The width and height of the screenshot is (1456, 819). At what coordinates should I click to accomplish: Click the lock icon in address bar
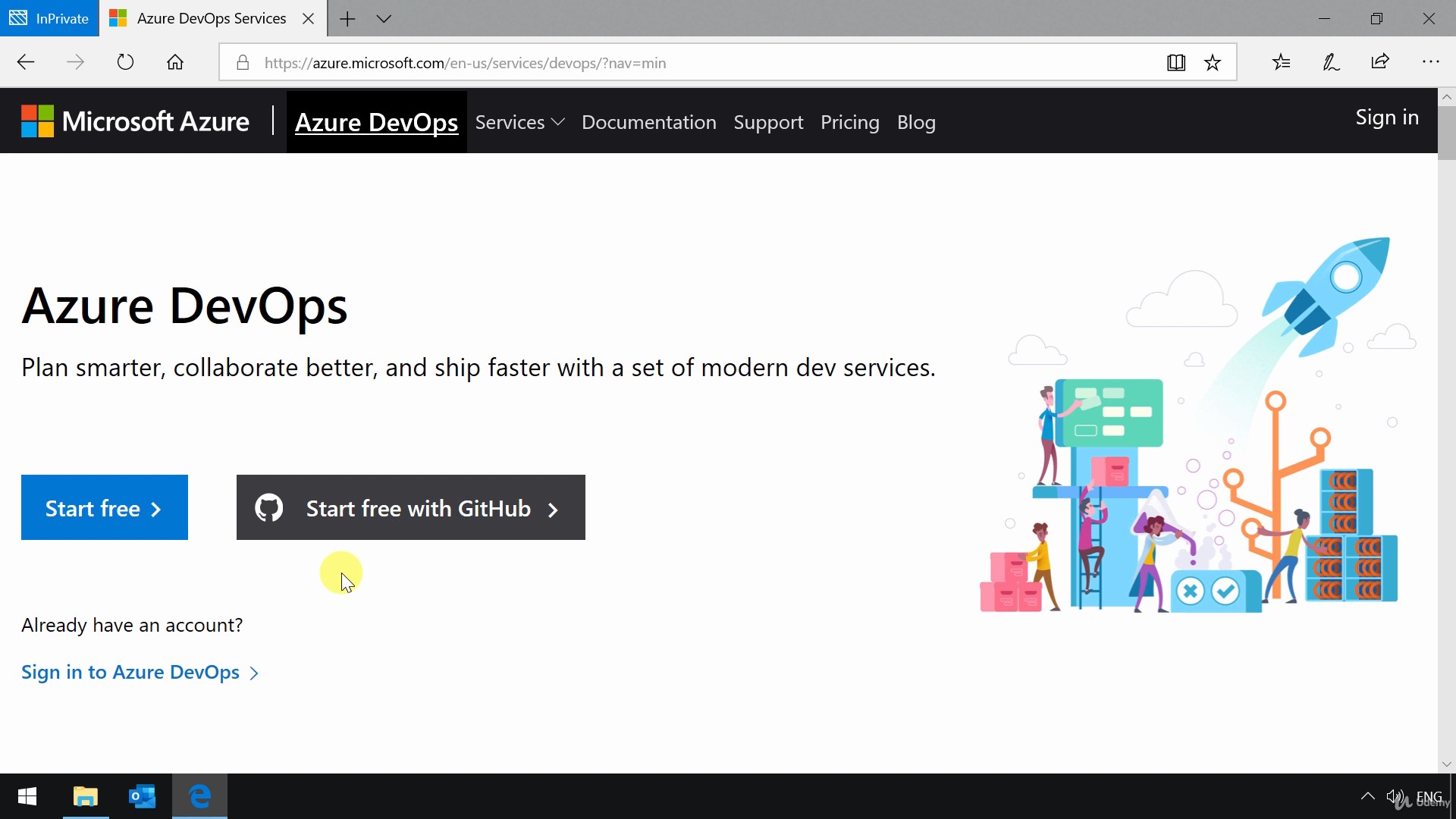[243, 63]
